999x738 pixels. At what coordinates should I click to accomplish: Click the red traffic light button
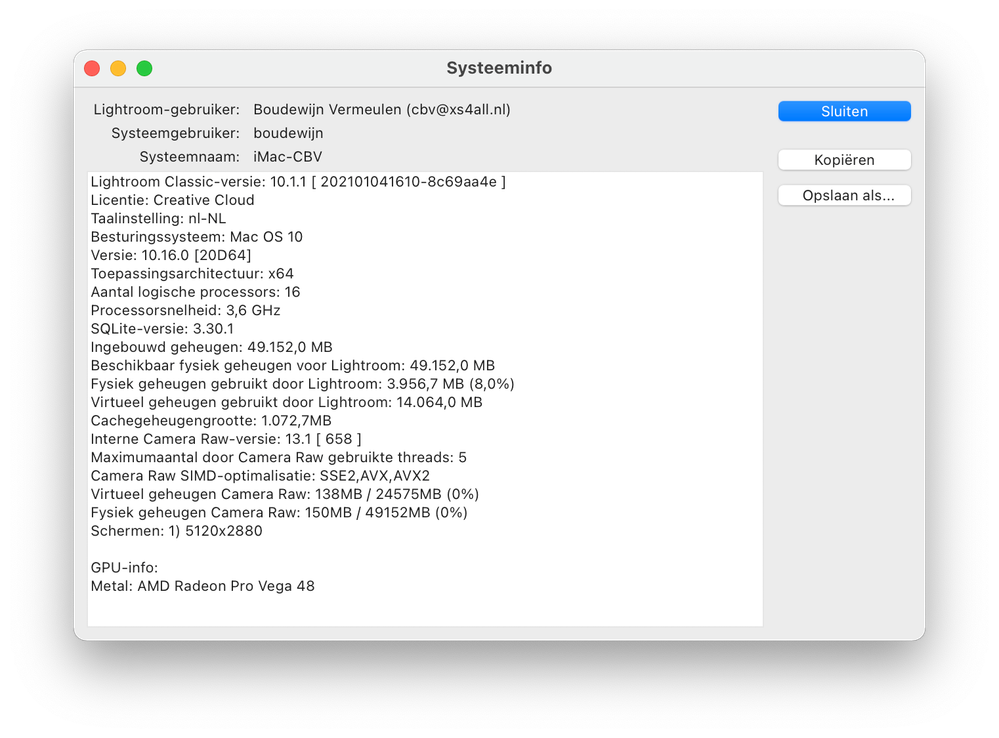coord(91,68)
